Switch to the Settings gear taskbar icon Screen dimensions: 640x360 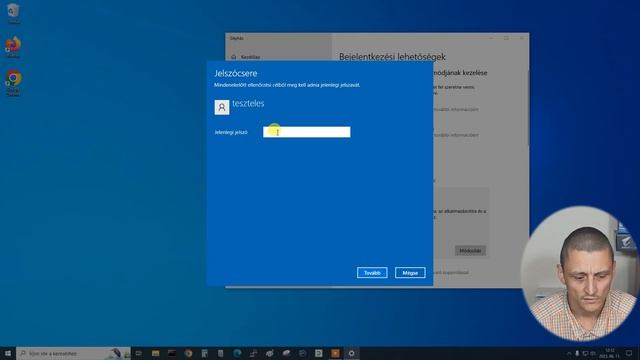[351, 353]
